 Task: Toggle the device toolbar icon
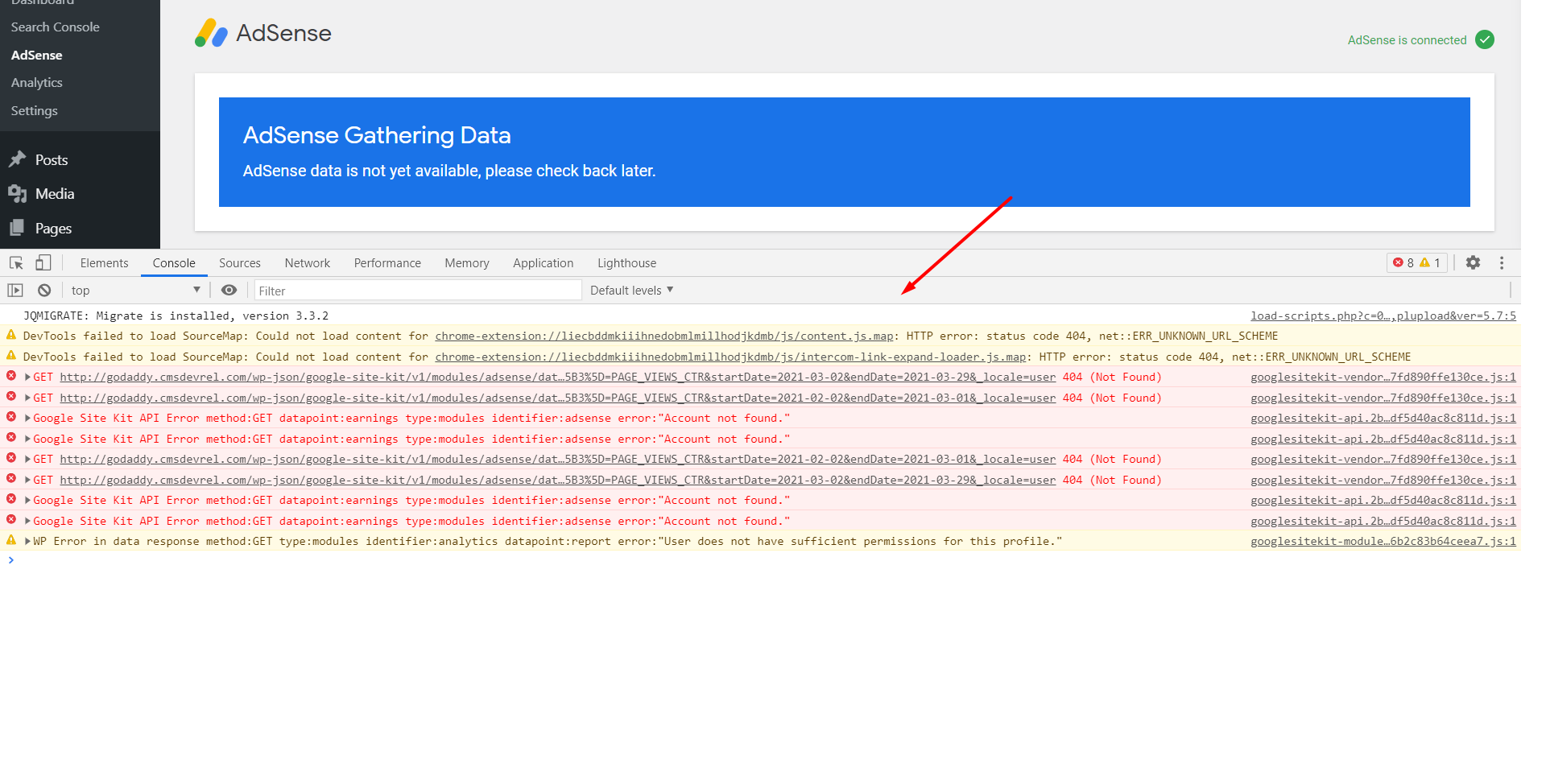point(43,262)
